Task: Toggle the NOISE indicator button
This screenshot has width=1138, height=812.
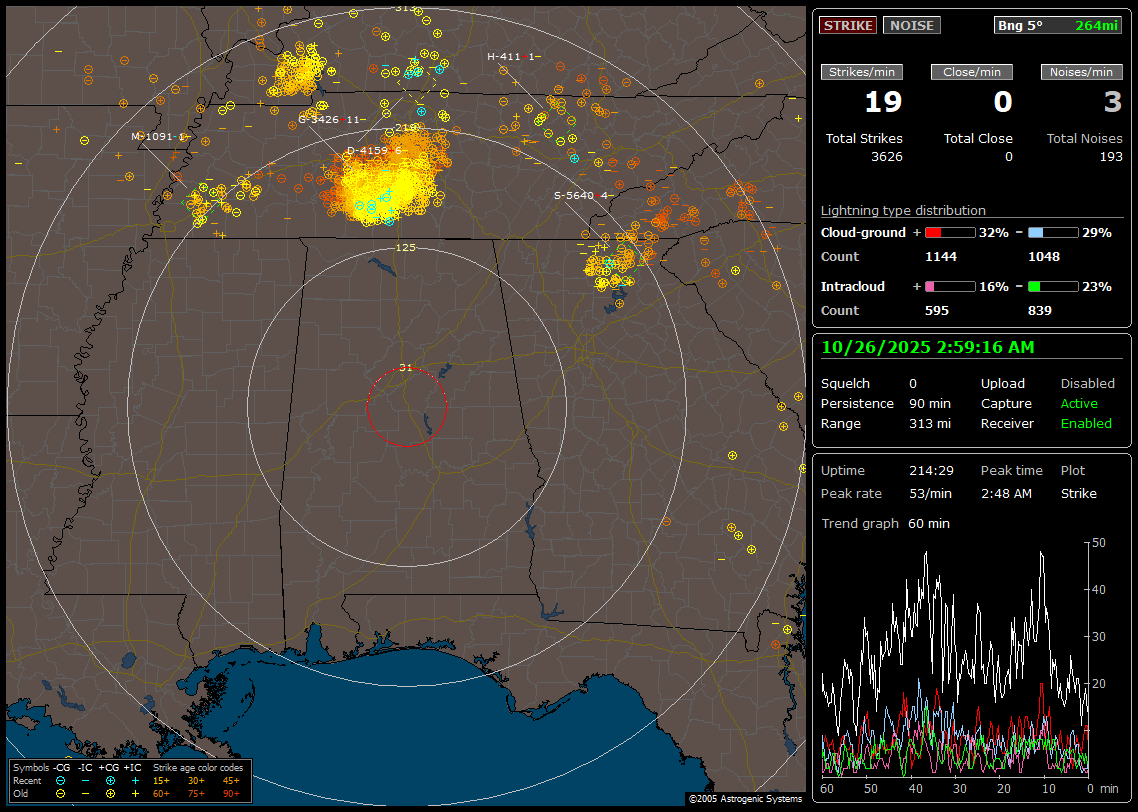Action: [911, 26]
